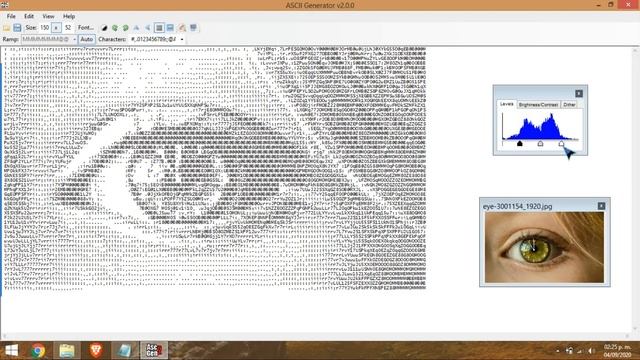Click the AscGen taskbar icon
The image size is (640, 360).
coord(154,351)
